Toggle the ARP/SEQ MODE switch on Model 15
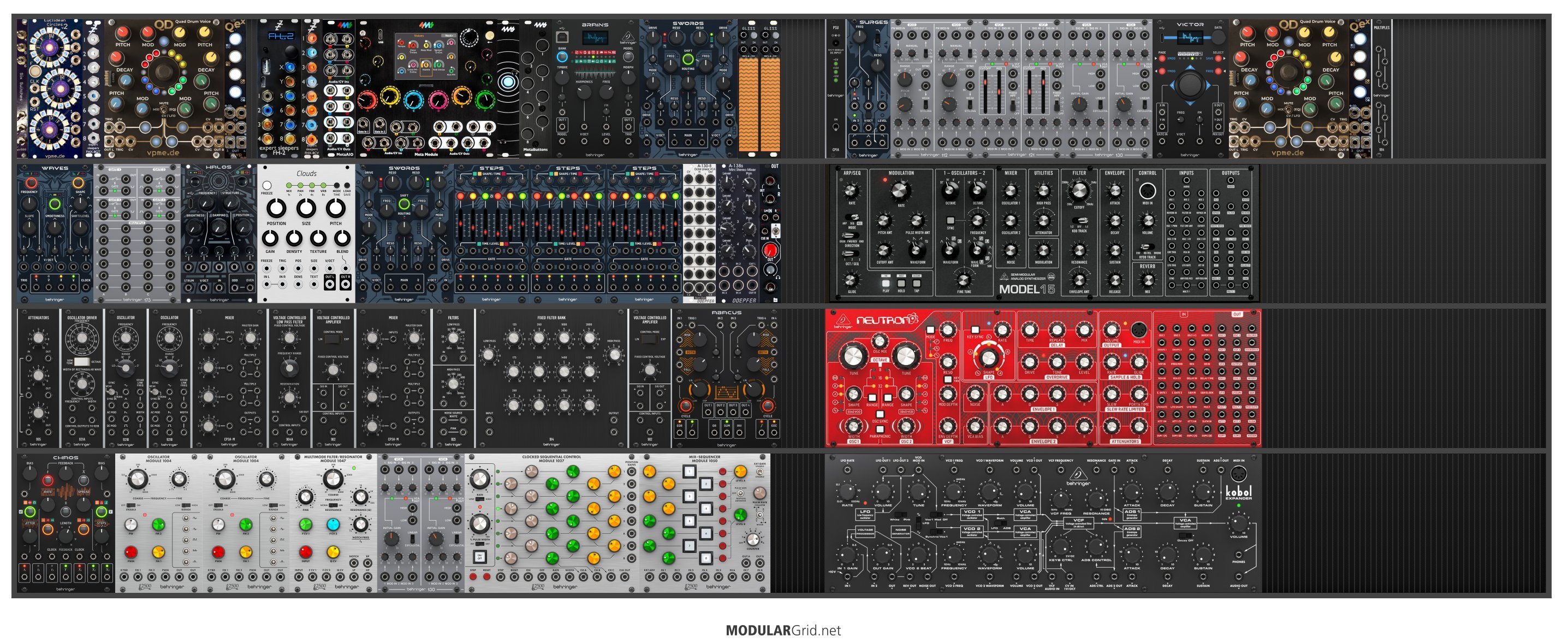The height and width of the screenshot is (642, 1568). 852,217
